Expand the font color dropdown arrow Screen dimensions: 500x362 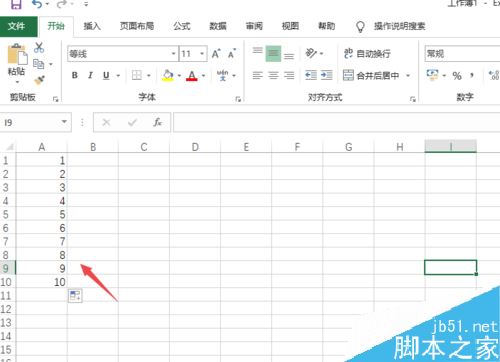(x=203, y=76)
